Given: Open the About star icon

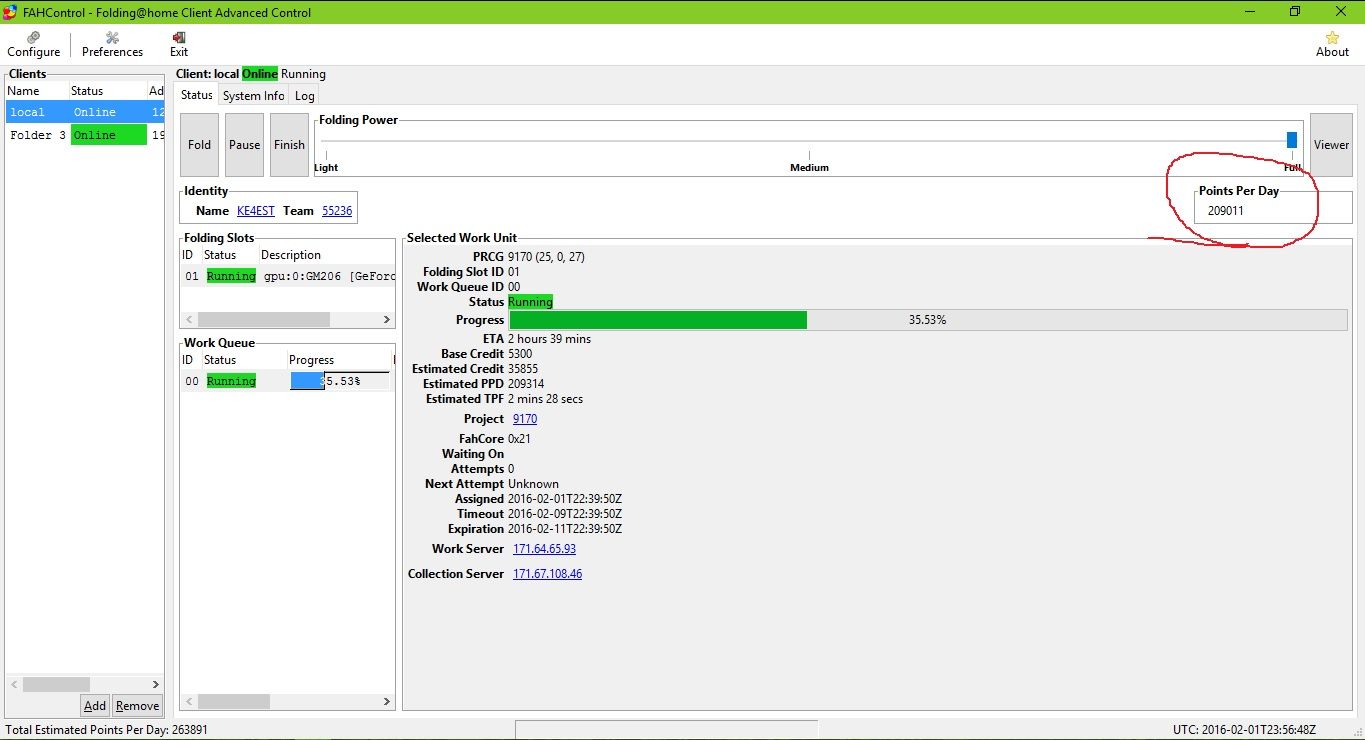Looking at the screenshot, I should coord(1331,38).
